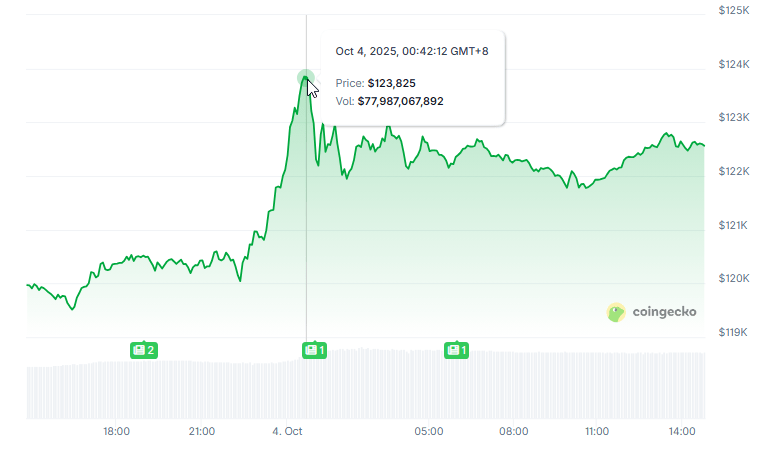This screenshot has height=450, width=781.
Task: Click the $123,825 price in tooltip
Action: click(390, 83)
